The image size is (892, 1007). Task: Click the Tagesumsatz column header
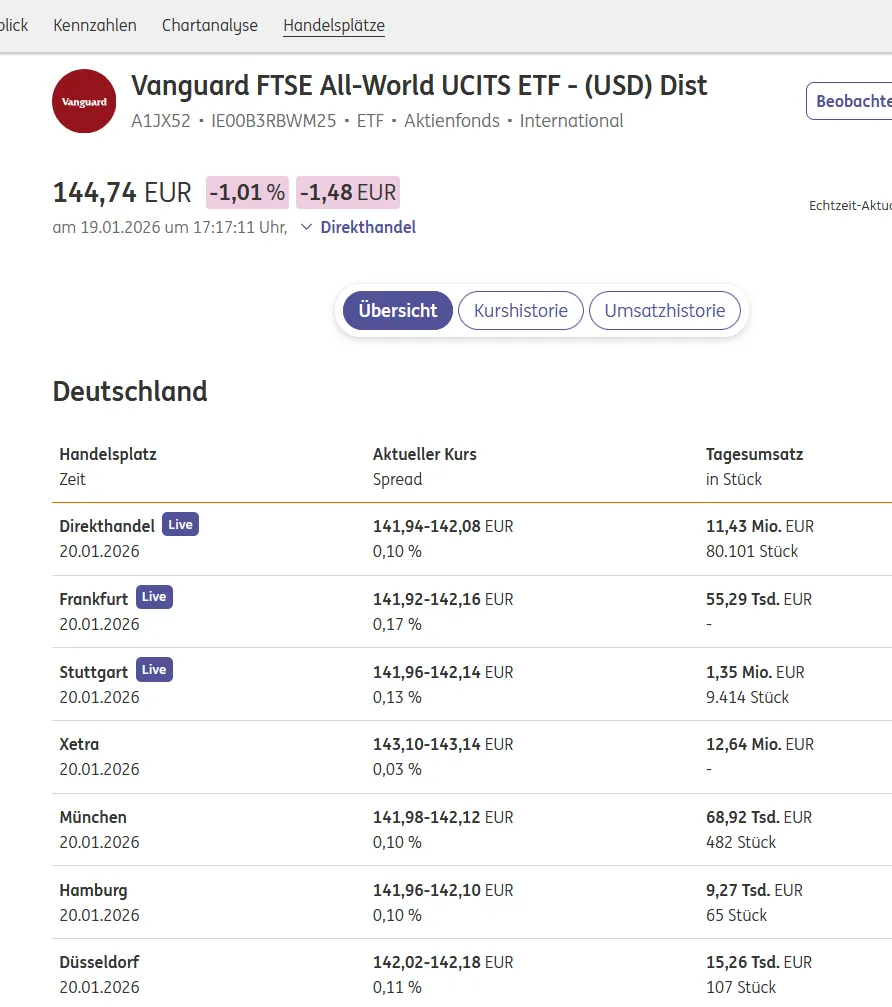754,454
